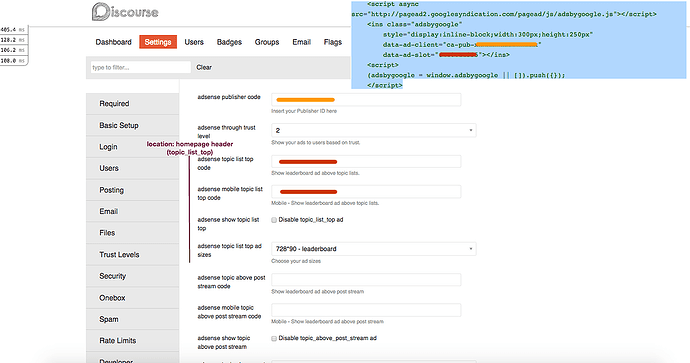Switch to the Flags tab
This screenshot has height=363, width=690.
point(333,42)
